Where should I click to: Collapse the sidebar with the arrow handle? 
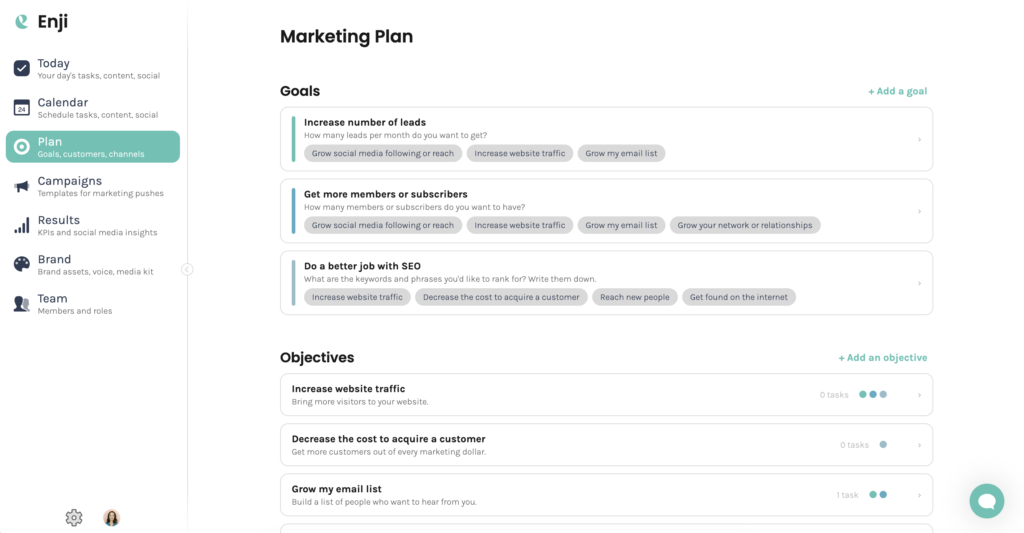pos(187,269)
